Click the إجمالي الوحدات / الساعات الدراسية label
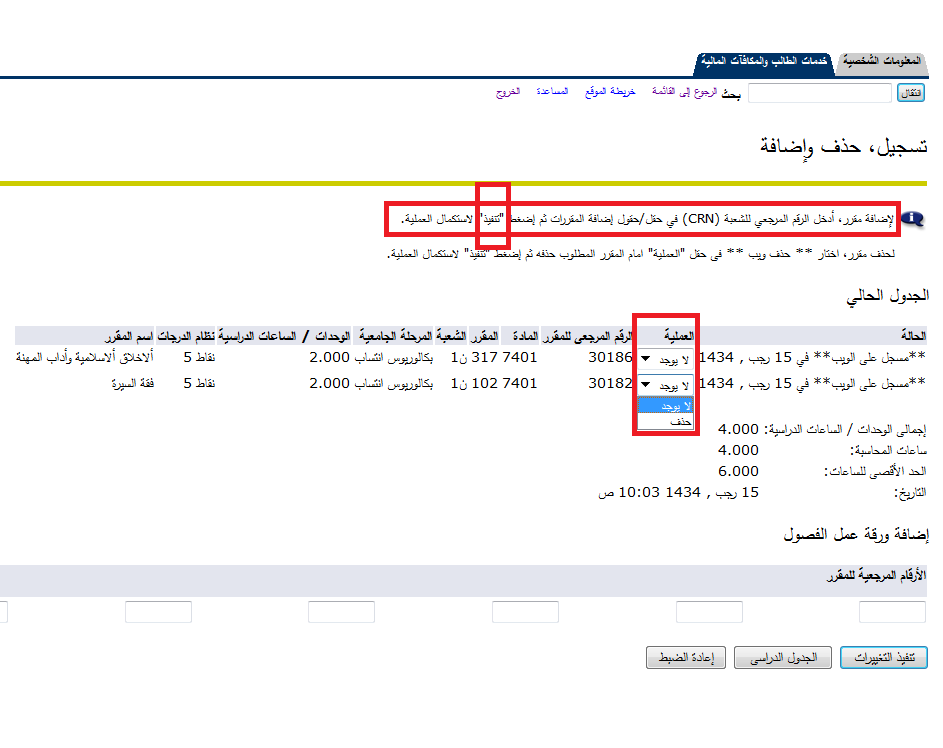 (x=845, y=430)
